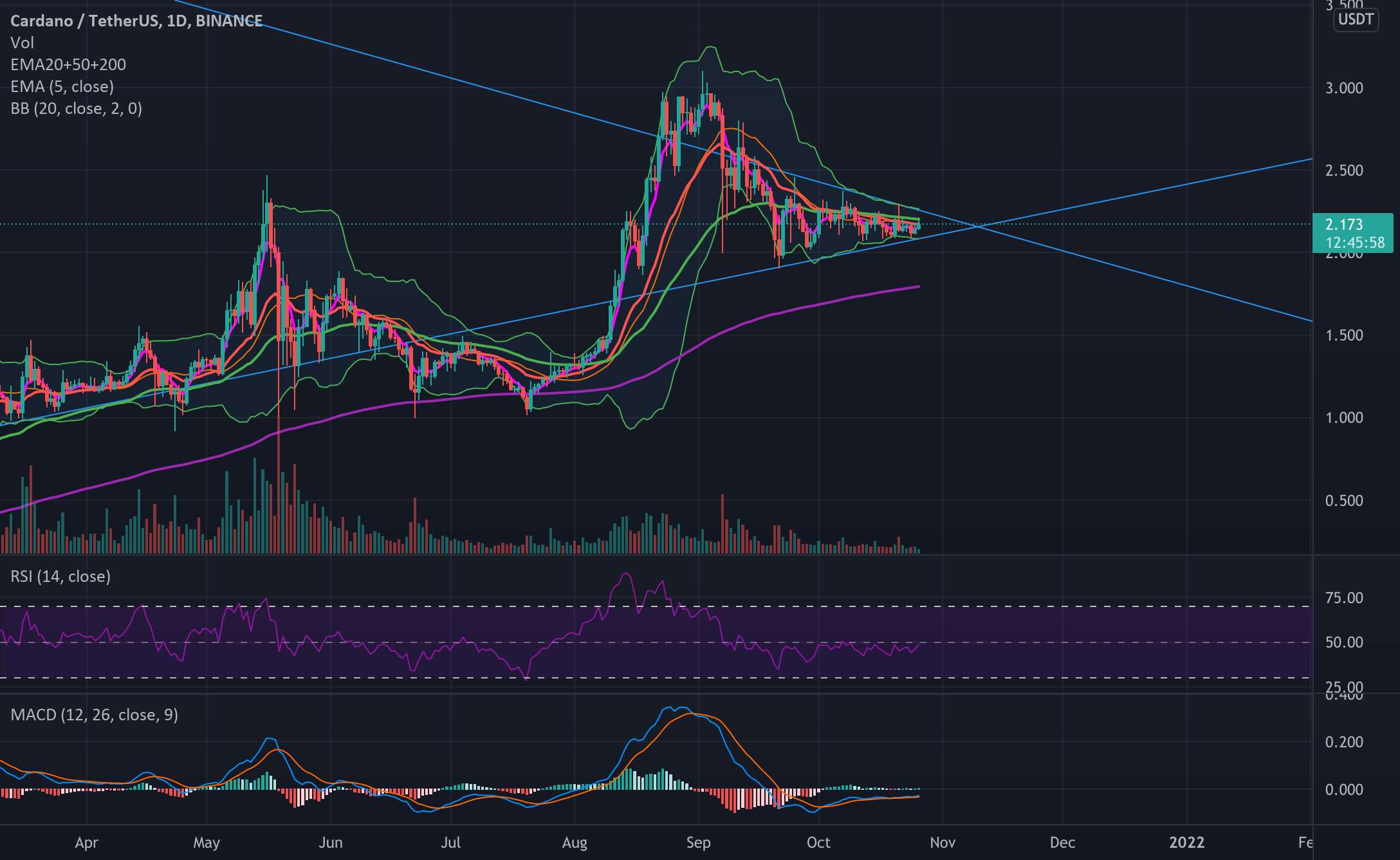The image size is (1400, 860).
Task: Click the 2022 label on time axis
Action: click(x=1186, y=843)
